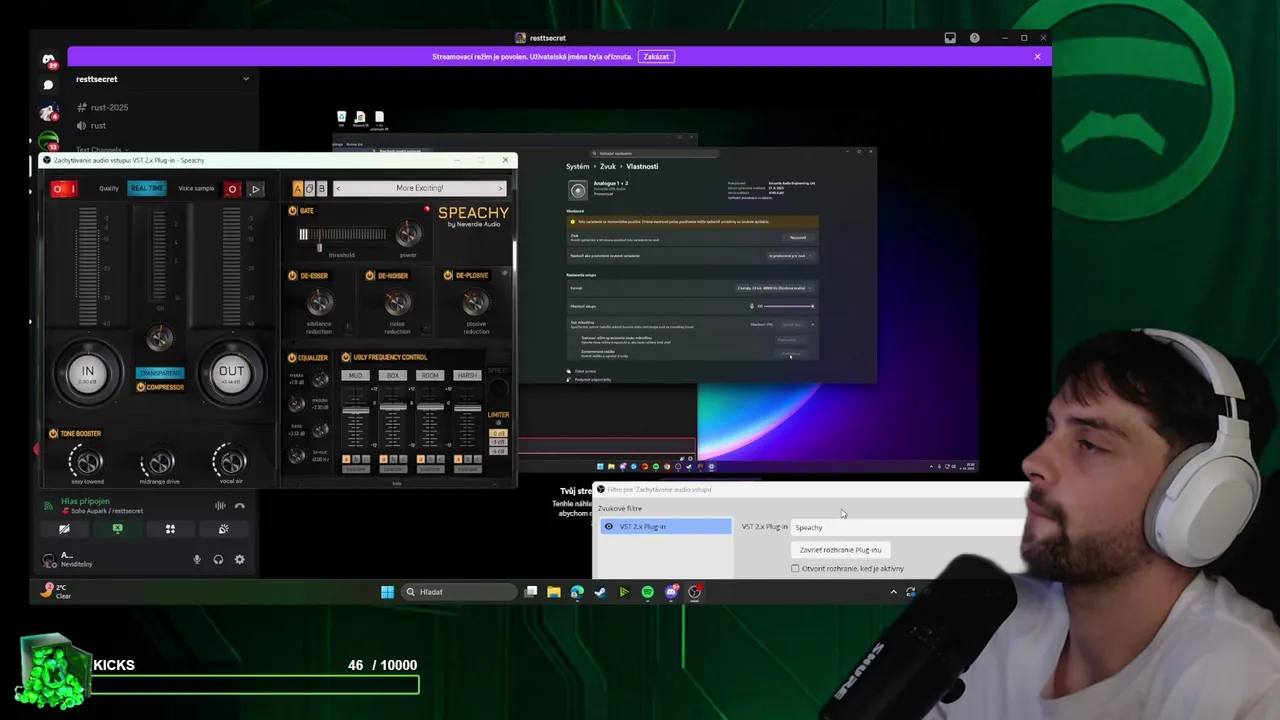The height and width of the screenshot is (720, 1280).
Task: Click the TRANSPARENT compressor mode button
Action: click(x=160, y=373)
